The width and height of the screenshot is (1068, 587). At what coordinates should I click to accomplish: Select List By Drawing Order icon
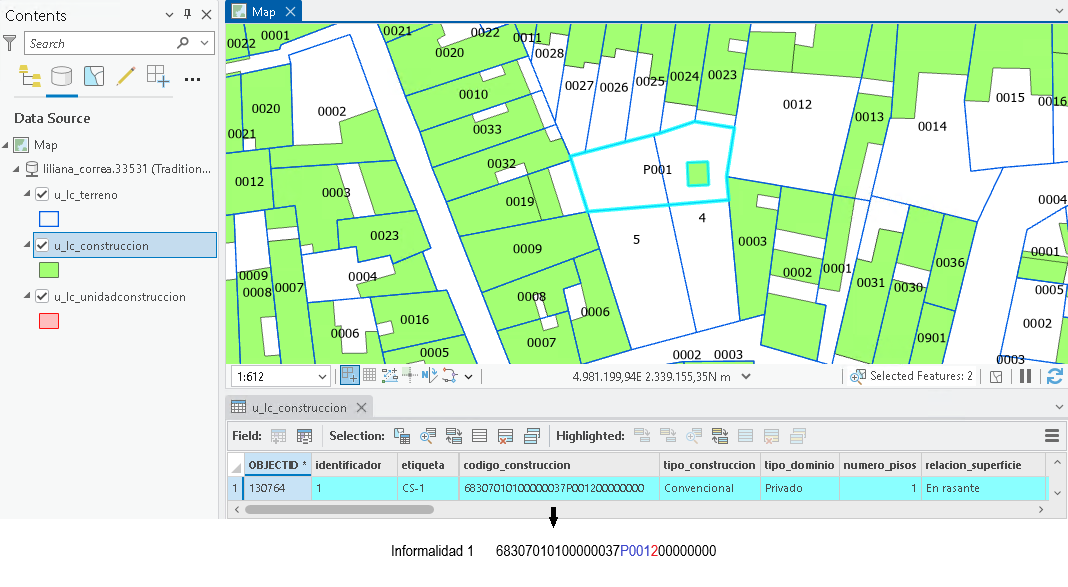(29, 76)
